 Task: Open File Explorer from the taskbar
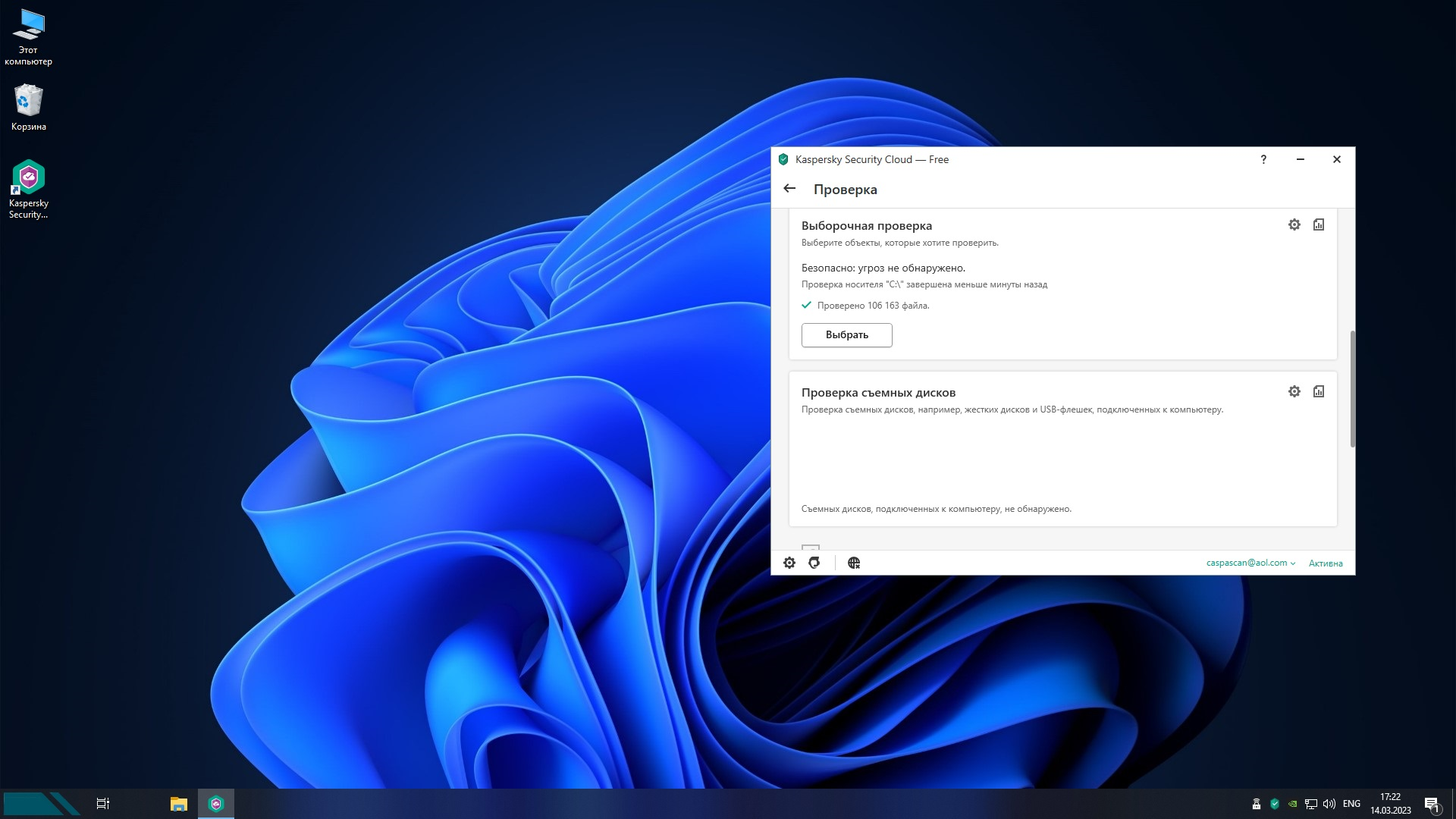pyautogui.click(x=179, y=804)
